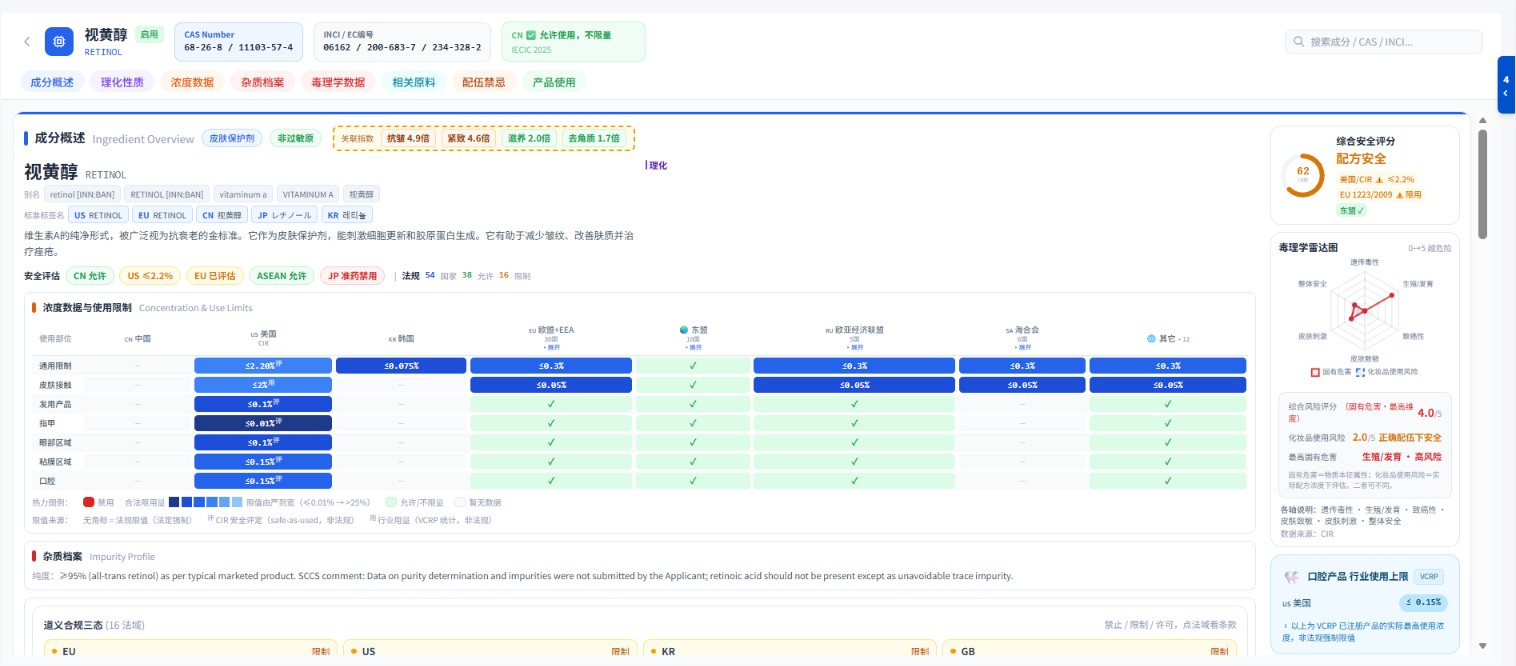Click EU checkmark in 发用产品 row
This screenshot has height=666, width=1516.
551,404
